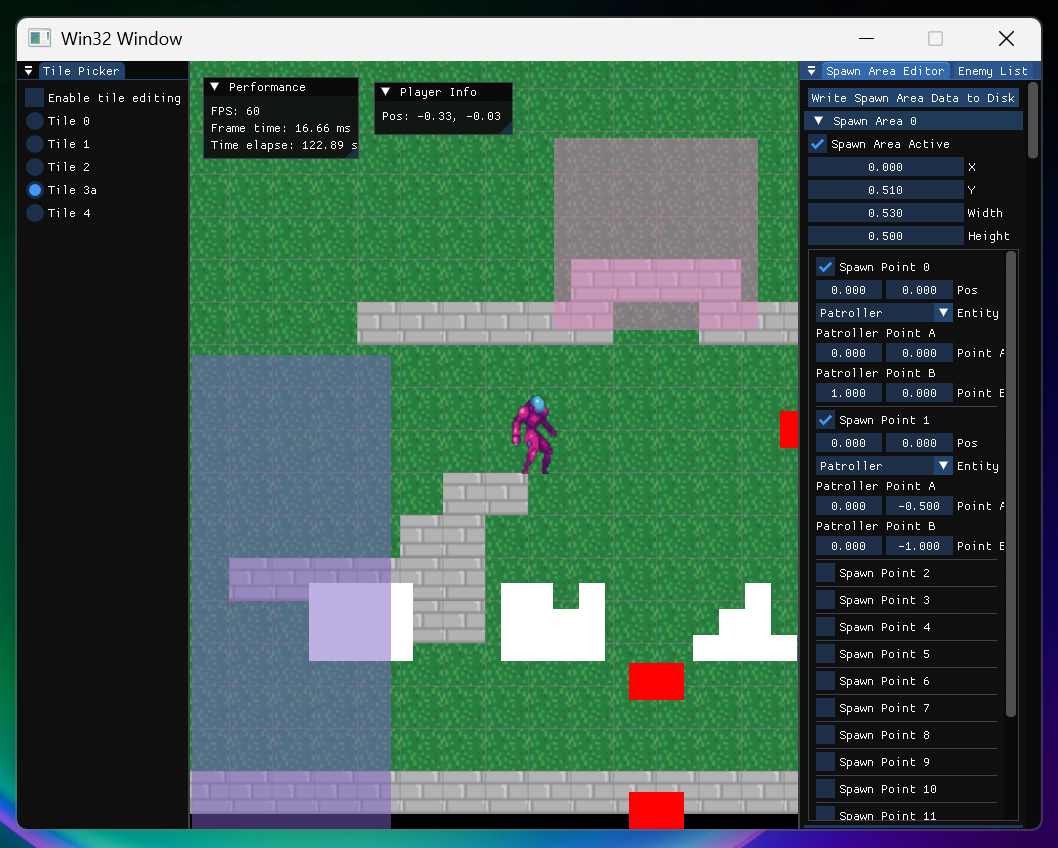Screen dimensions: 1058x848
Task: Uncheck Spawn Point 1
Action: [825, 419]
